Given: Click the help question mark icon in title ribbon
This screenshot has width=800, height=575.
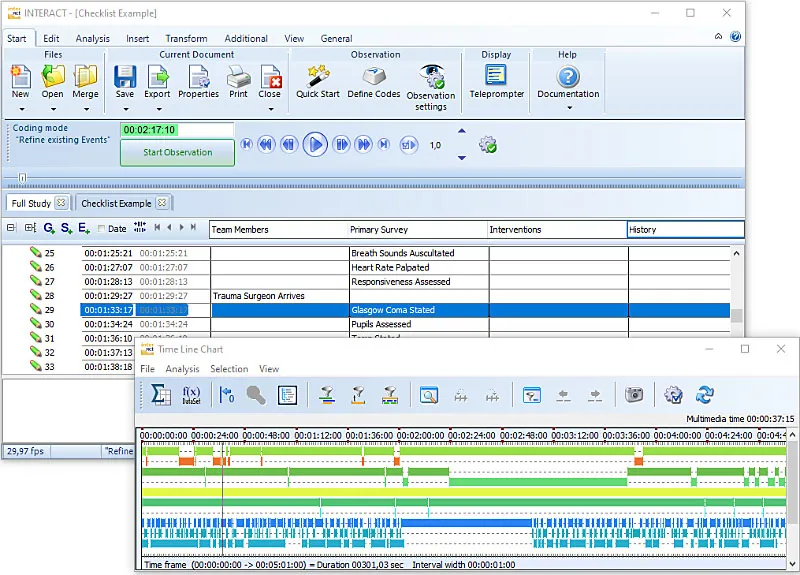Looking at the screenshot, I should (x=735, y=36).
